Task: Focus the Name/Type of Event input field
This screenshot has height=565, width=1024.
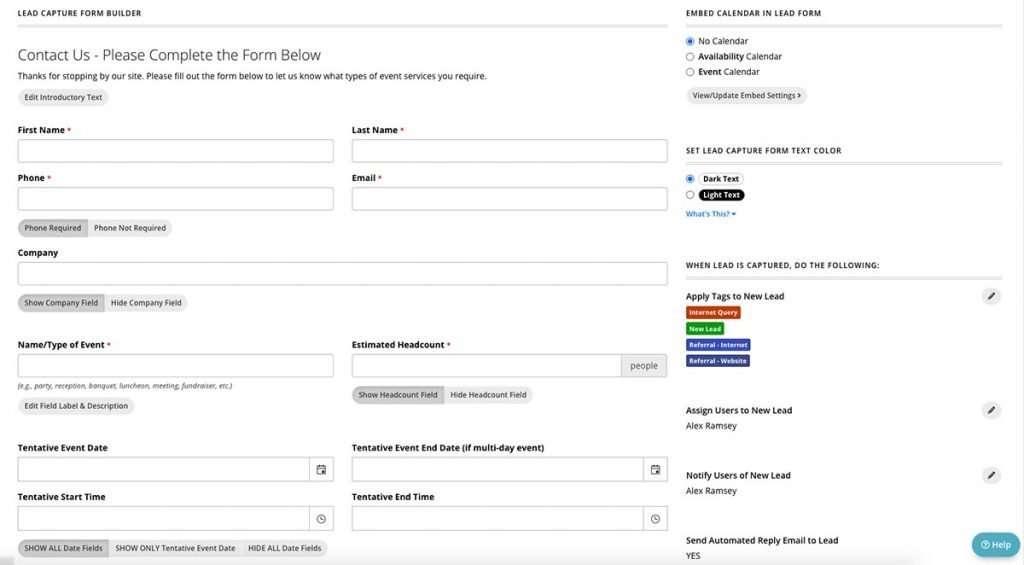Action: [176, 366]
